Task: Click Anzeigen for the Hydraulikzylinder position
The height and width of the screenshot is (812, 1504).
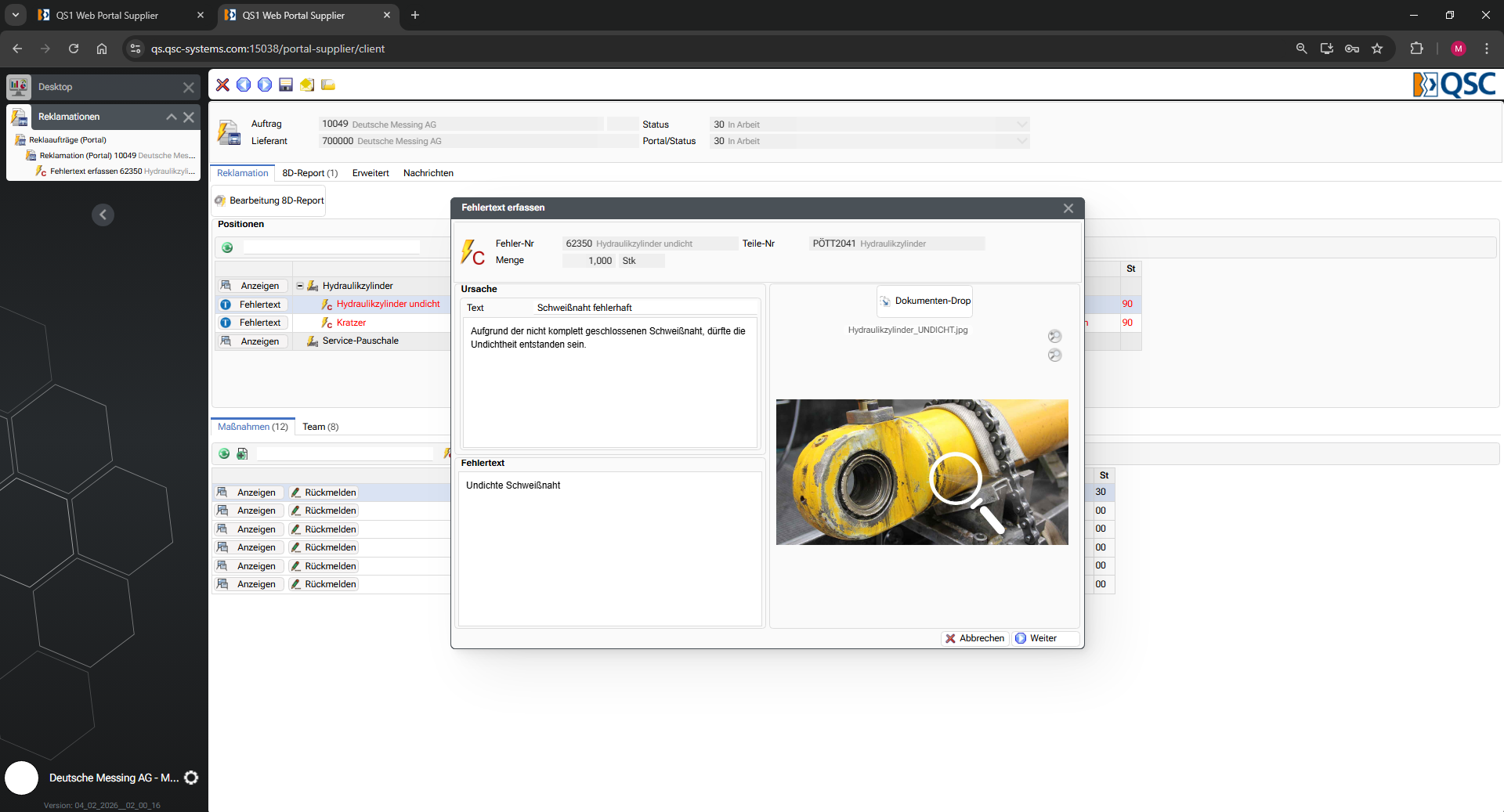Action: (252, 286)
